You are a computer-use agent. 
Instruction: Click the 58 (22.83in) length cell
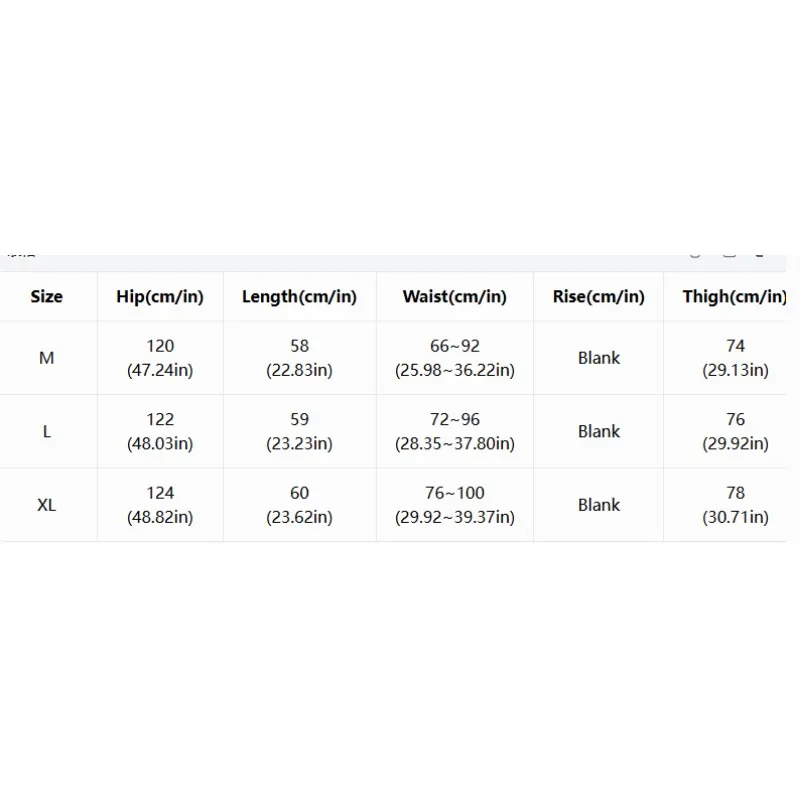pos(299,358)
